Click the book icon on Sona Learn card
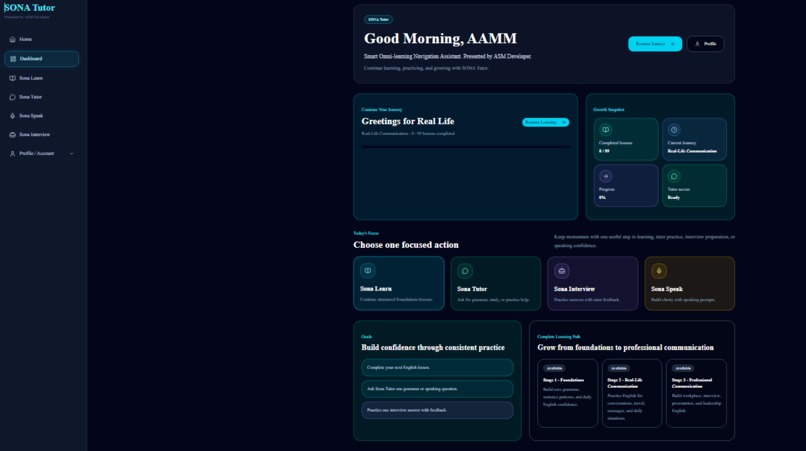This screenshot has height=451, width=806. (x=368, y=270)
